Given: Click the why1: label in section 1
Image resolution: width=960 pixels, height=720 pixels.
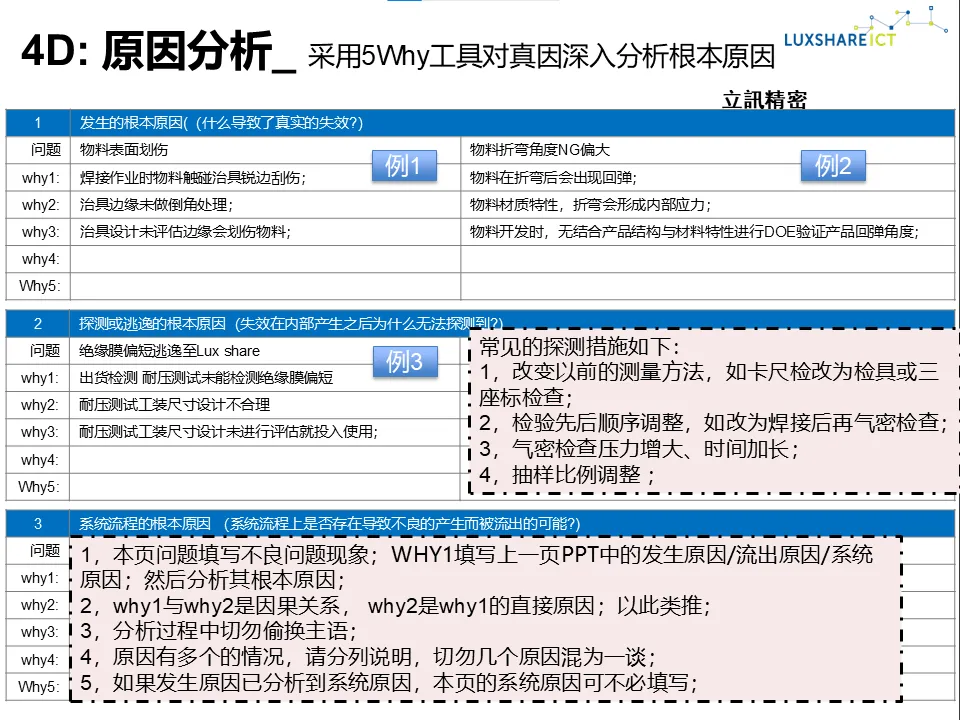Looking at the screenshot, I should tap(40, 178).
